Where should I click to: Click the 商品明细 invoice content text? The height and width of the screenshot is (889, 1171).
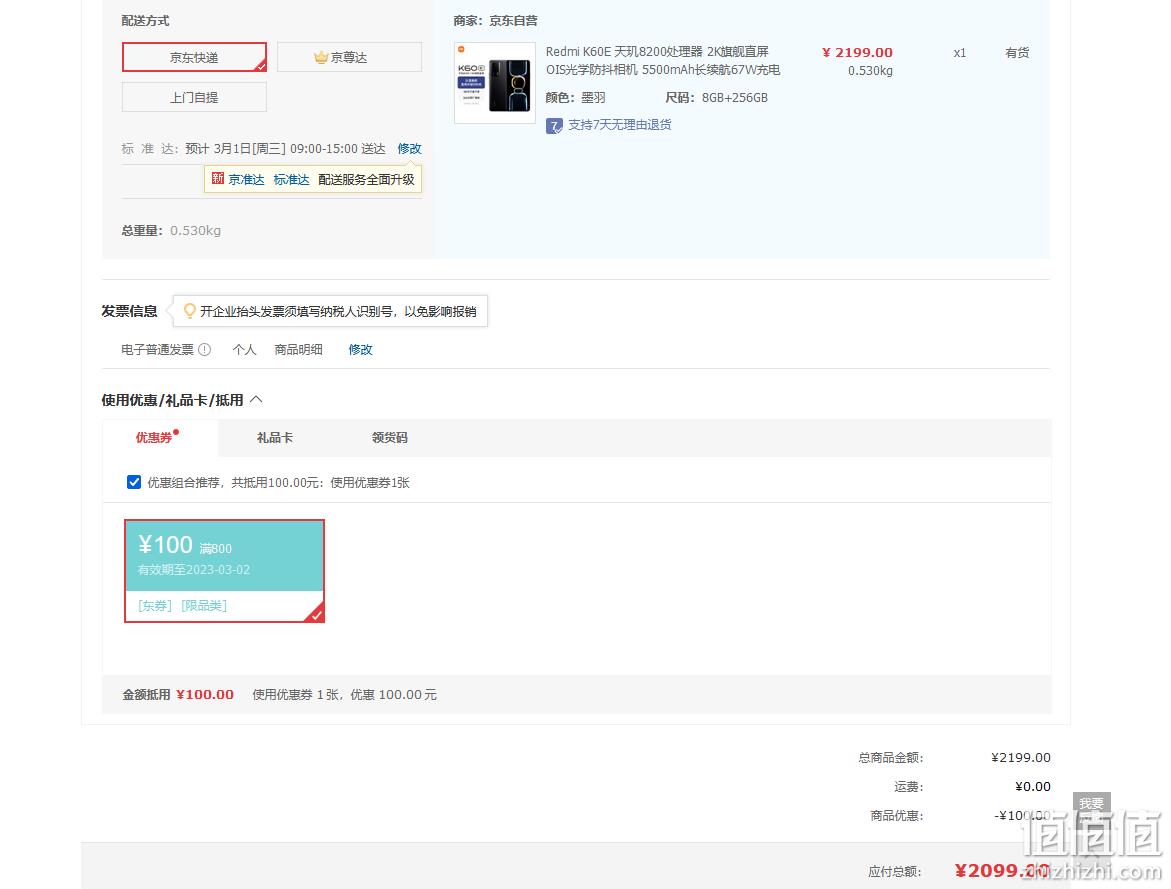(x=299, y=350)
